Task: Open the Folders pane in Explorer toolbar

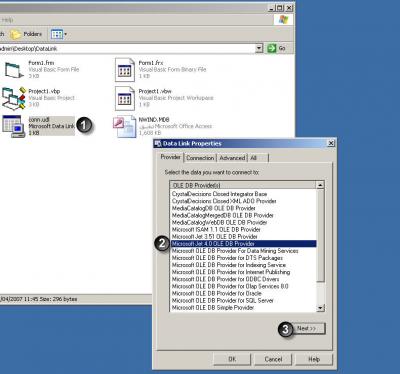Action: (26, 34)
